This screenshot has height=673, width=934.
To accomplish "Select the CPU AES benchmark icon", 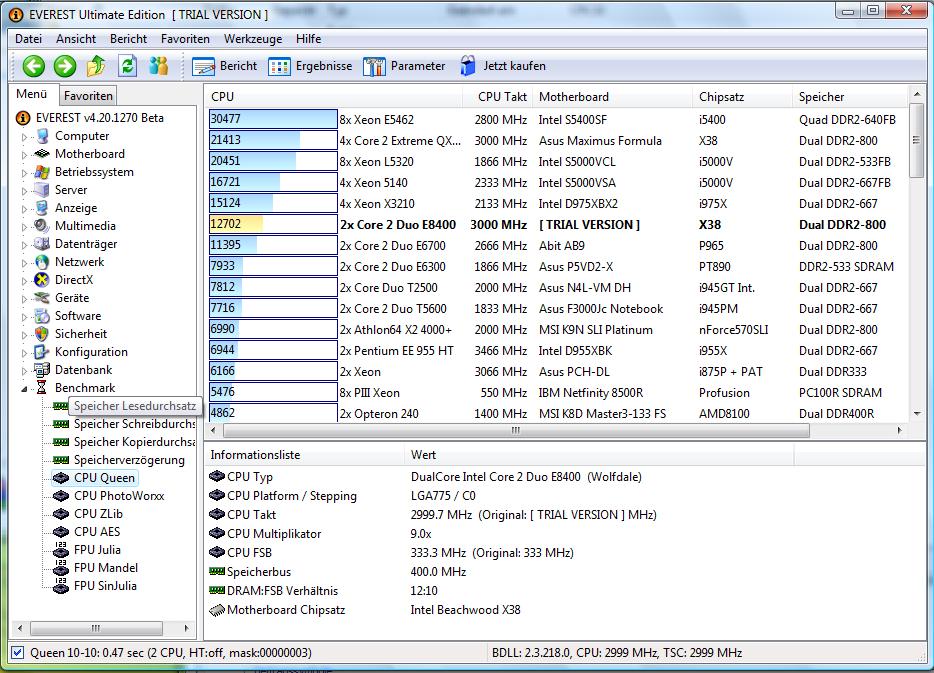I will tap(61, 531).
